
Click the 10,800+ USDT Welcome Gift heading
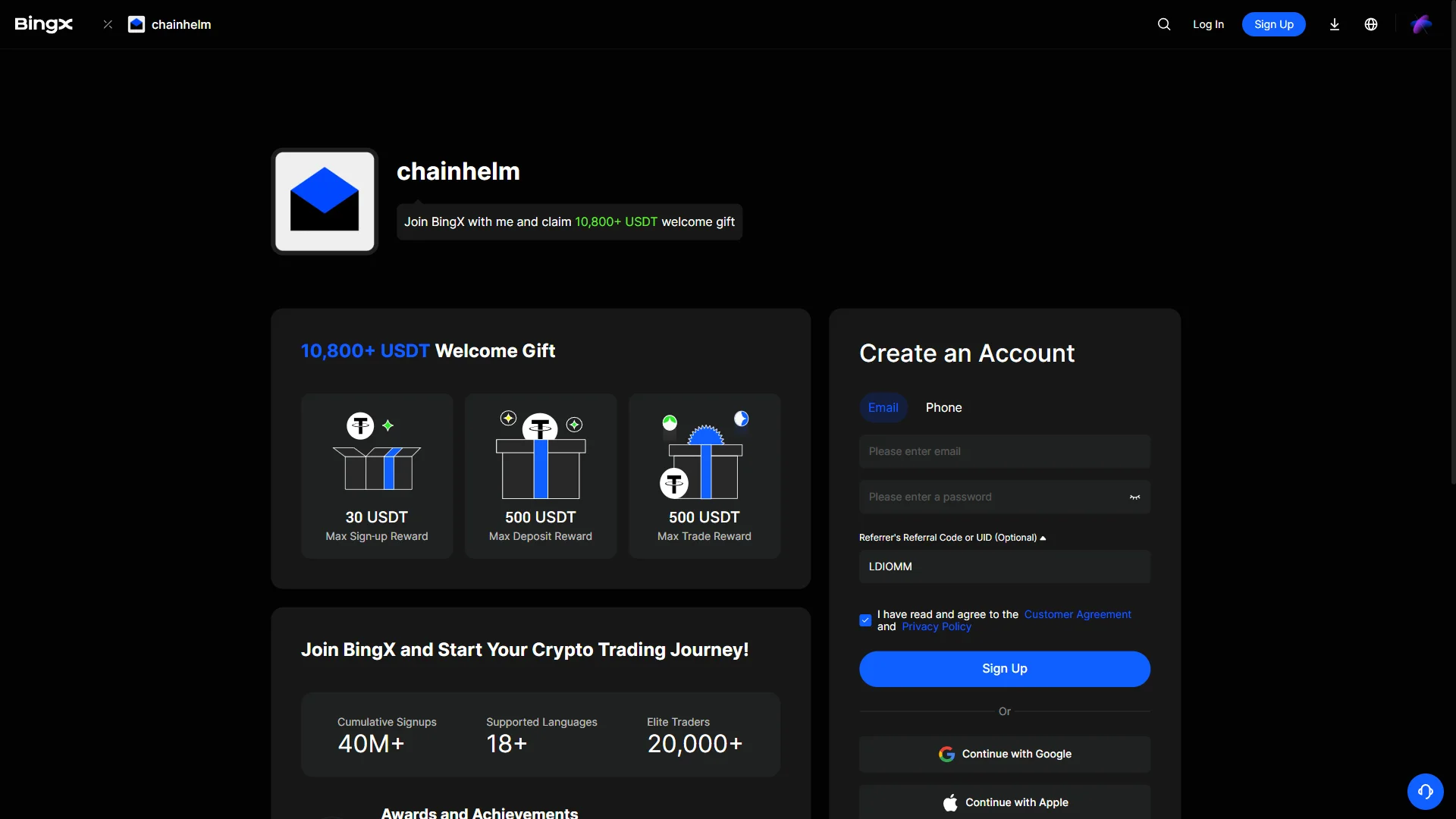pos(428,350)
